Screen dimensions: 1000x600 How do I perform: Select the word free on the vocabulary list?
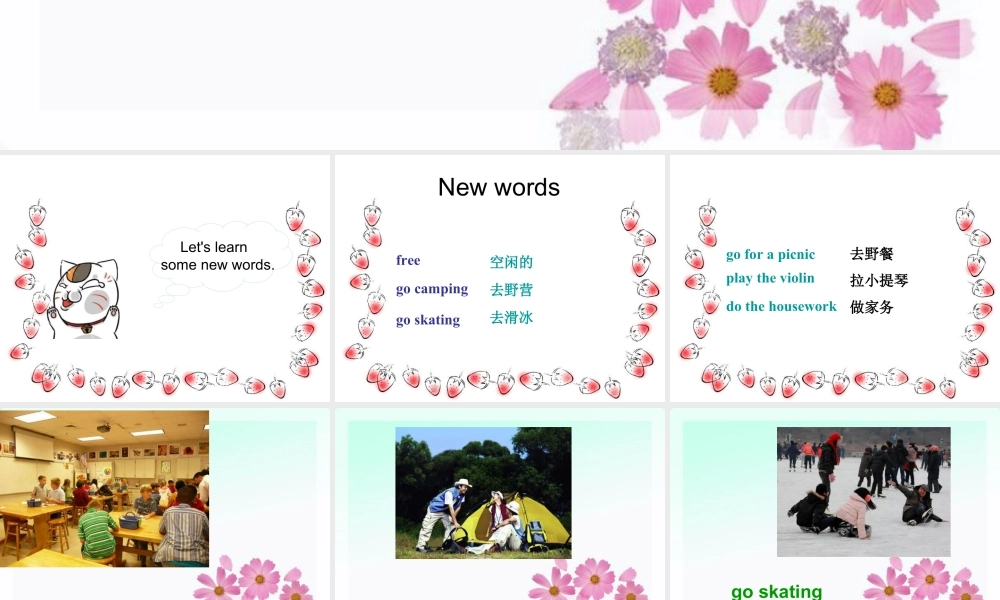[x=408, y=261]
